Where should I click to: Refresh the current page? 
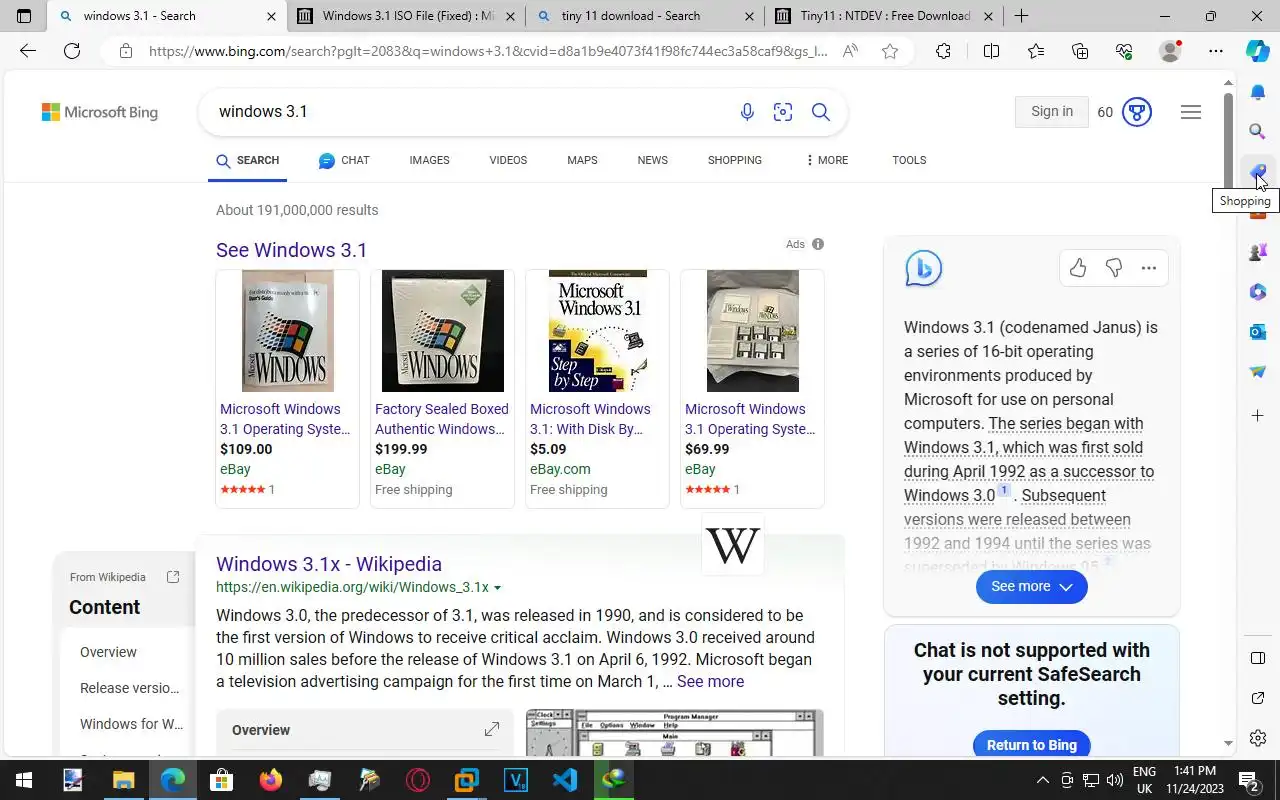point(72,51)
